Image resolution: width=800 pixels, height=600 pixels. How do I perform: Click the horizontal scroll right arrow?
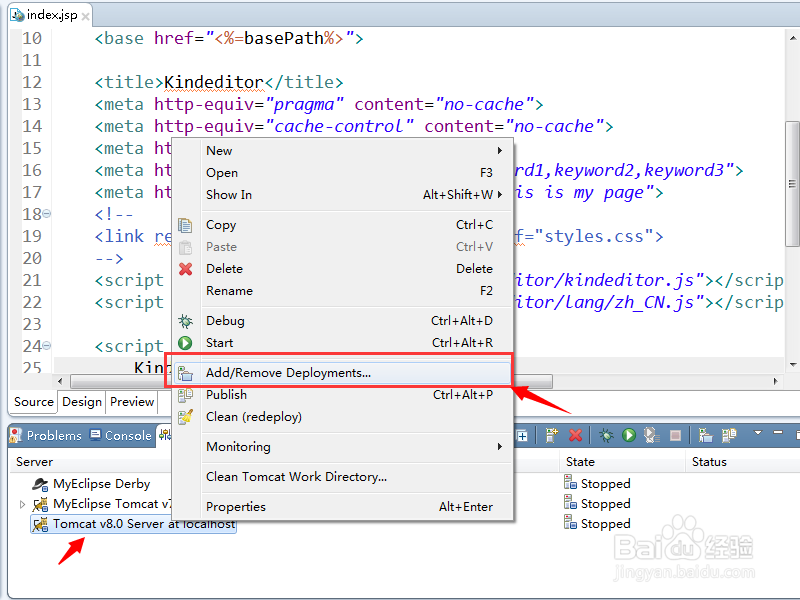pos(776,381)
